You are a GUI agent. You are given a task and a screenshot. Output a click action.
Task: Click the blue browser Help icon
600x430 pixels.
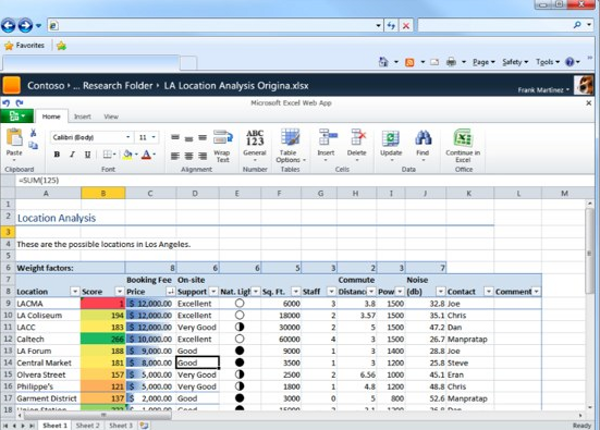click(x=569, y=62)
